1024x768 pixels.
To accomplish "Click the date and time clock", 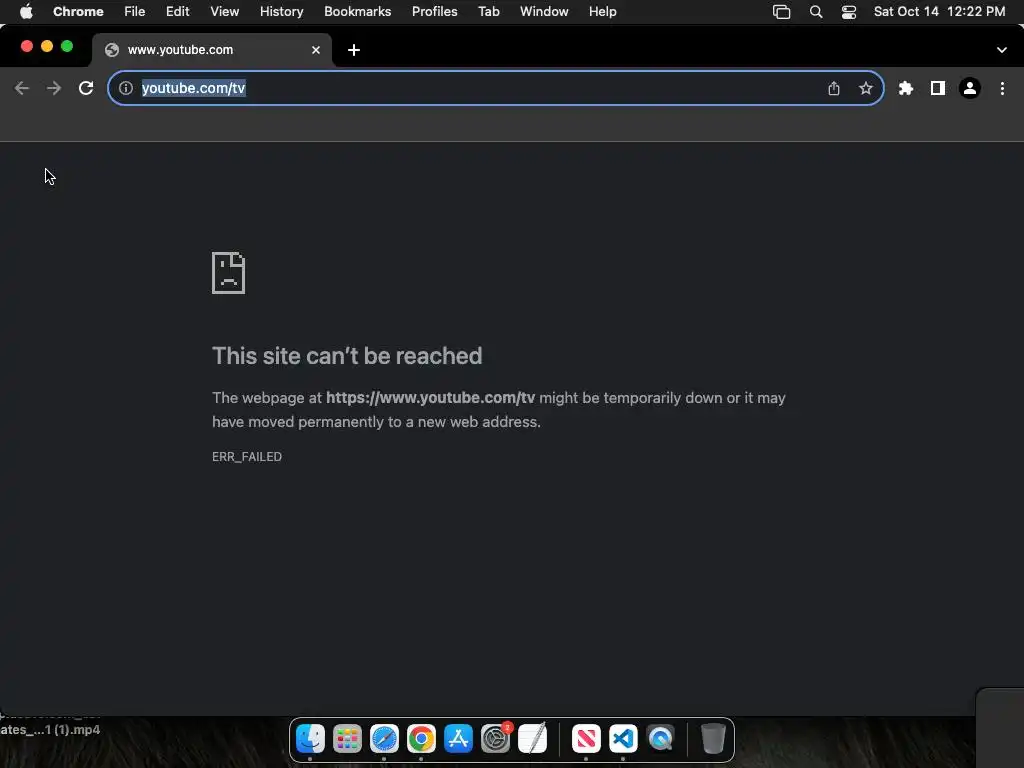I will click(939, 12).
